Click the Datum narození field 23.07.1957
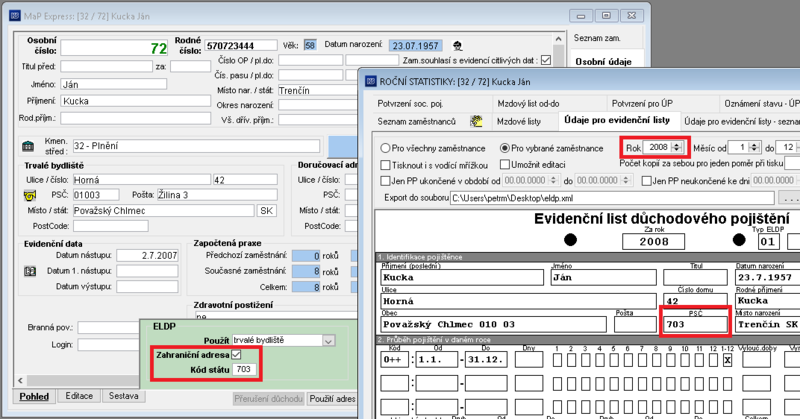Screen dimensions: 800x419 415,46
